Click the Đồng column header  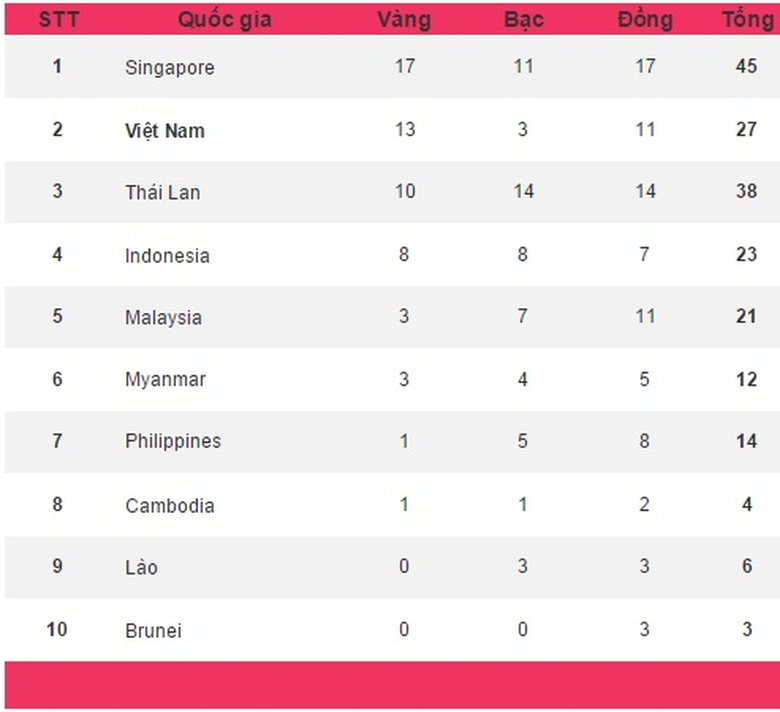coord(645,20)
